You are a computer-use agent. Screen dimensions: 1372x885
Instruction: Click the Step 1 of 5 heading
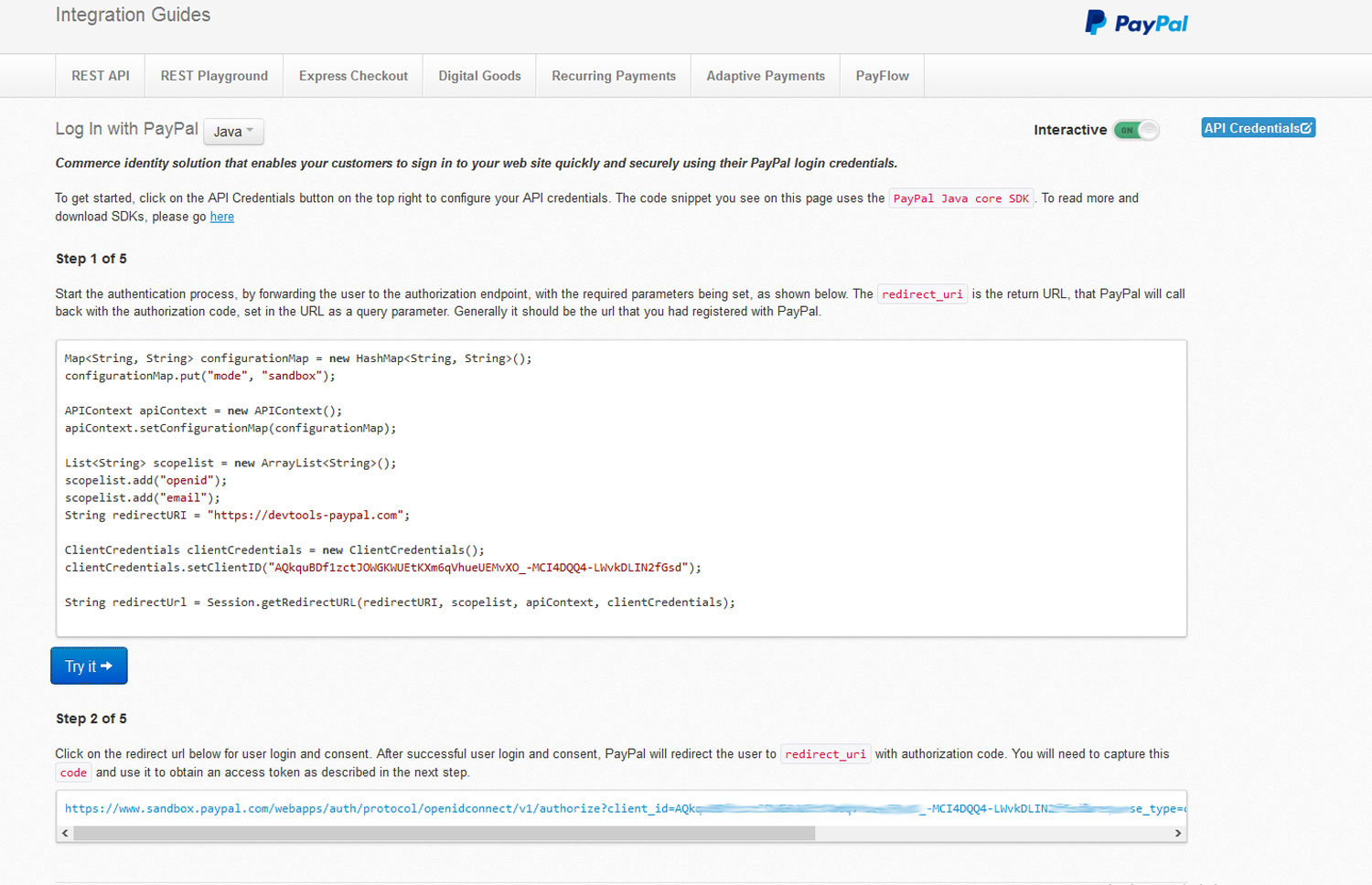point(91,259)
